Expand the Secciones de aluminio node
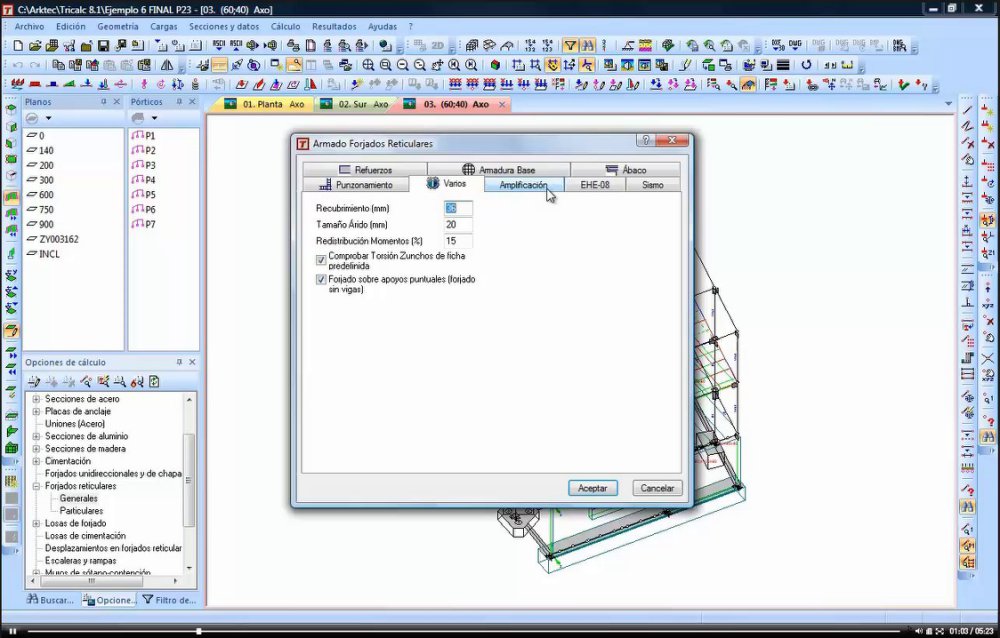The width and height of the screenshot is (1000, 638). (36, 436)
